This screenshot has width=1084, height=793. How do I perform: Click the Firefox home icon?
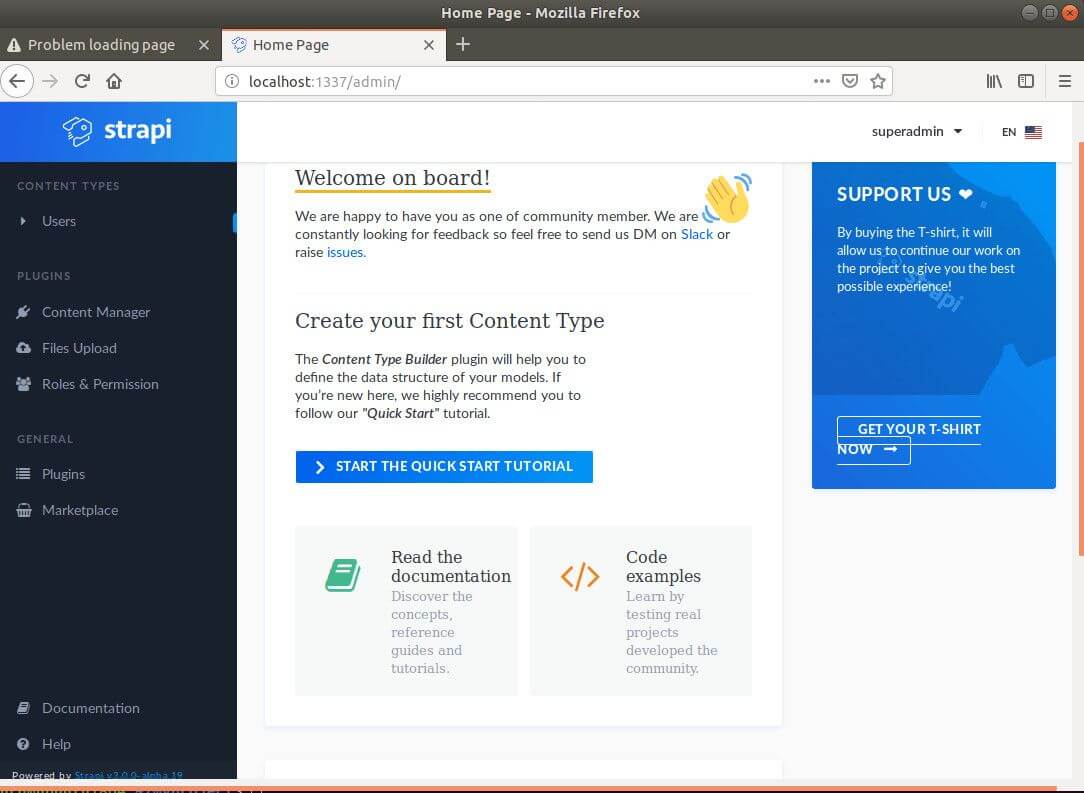[x=114, y=81]
